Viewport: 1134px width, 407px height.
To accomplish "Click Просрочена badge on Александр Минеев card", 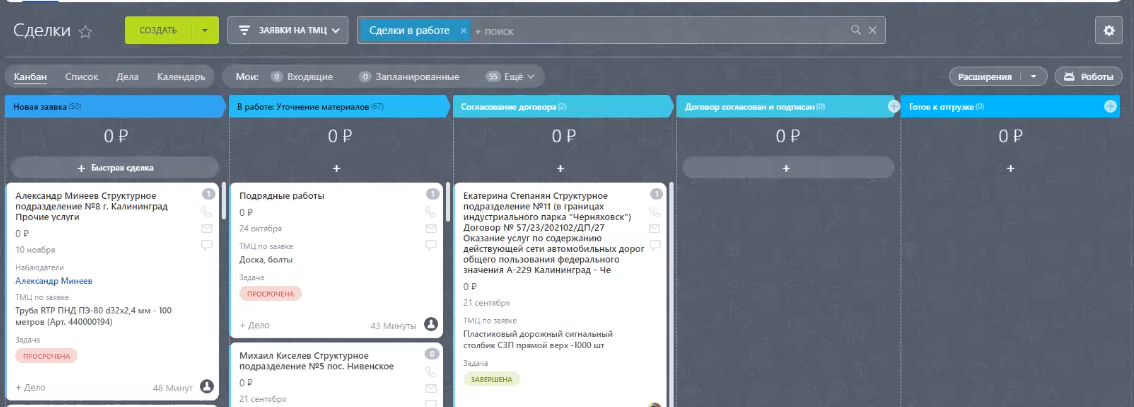I will click(x=46, y=356).
